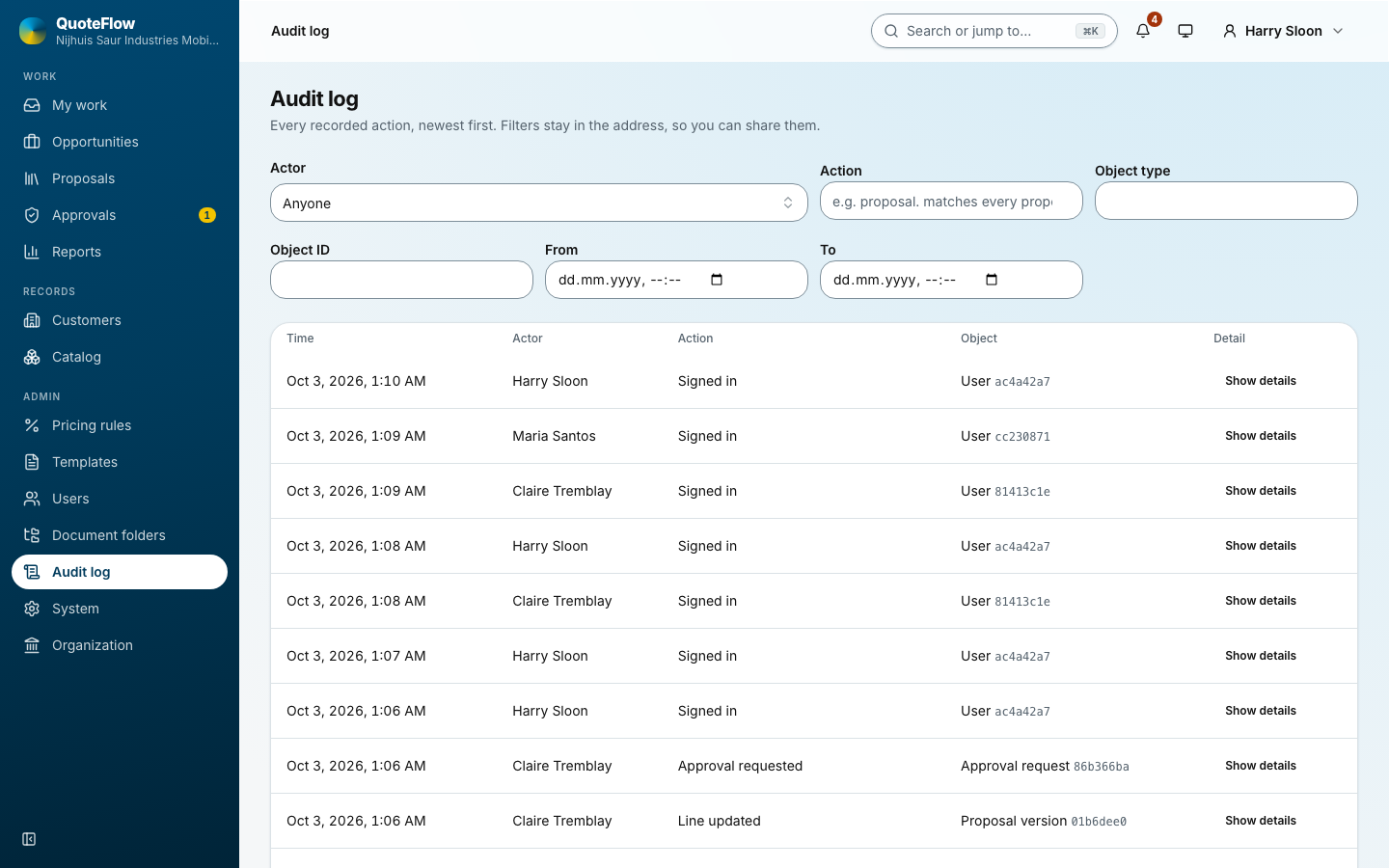Image resolution: width=1389 pixels, height=868 pixels.
Task: Click the Approvals shield icon
Action: click(32, 215)
